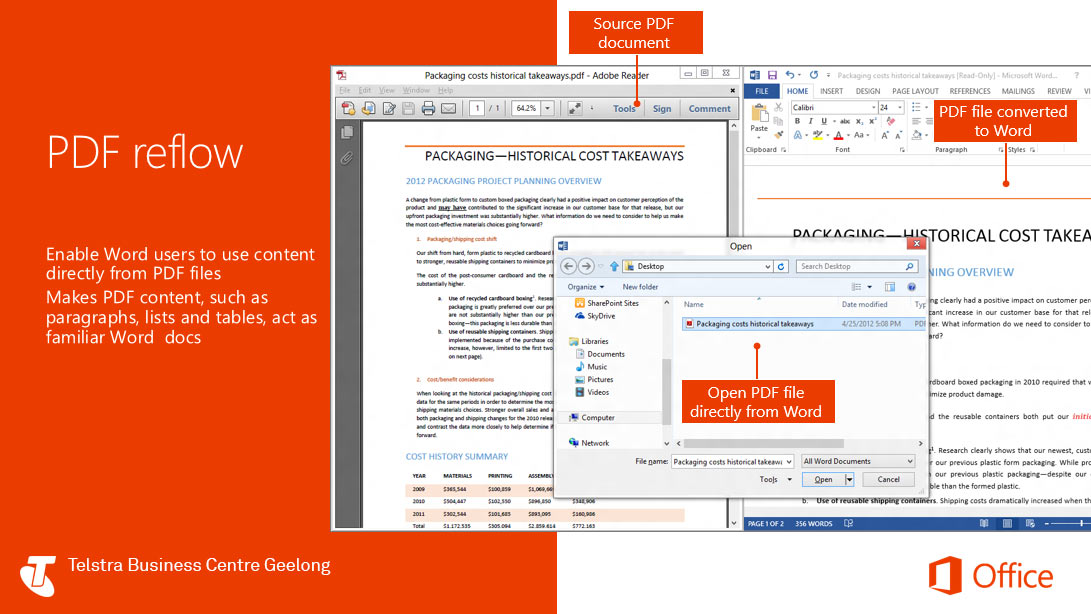Click the Sign pane button in Adobe Reader
Image resolution: width=1091 pixels, height=614 pixels.
tap(662, 109)
